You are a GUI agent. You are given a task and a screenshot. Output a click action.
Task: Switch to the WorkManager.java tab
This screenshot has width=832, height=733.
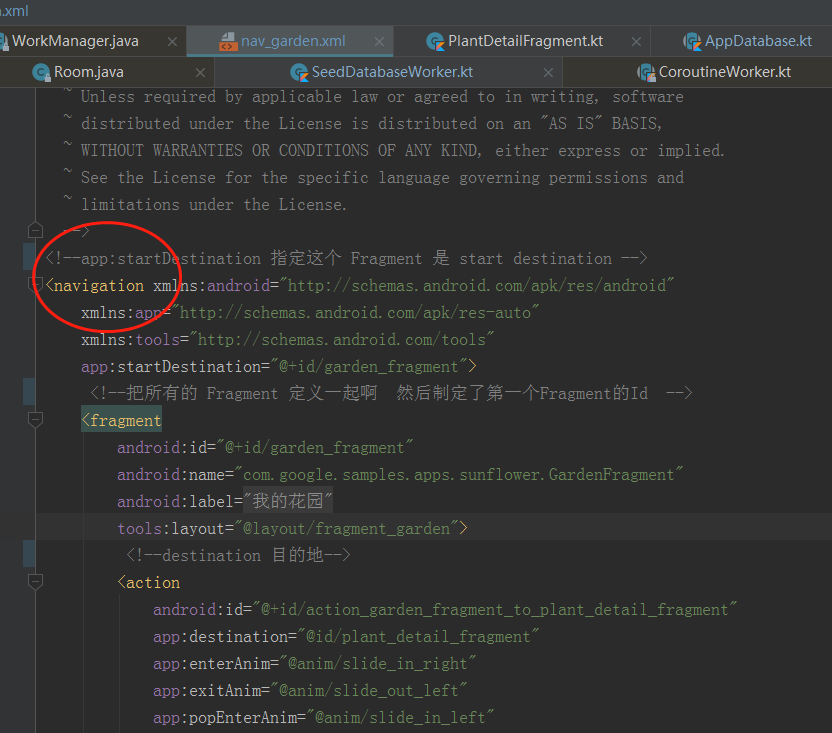point(75,41)
